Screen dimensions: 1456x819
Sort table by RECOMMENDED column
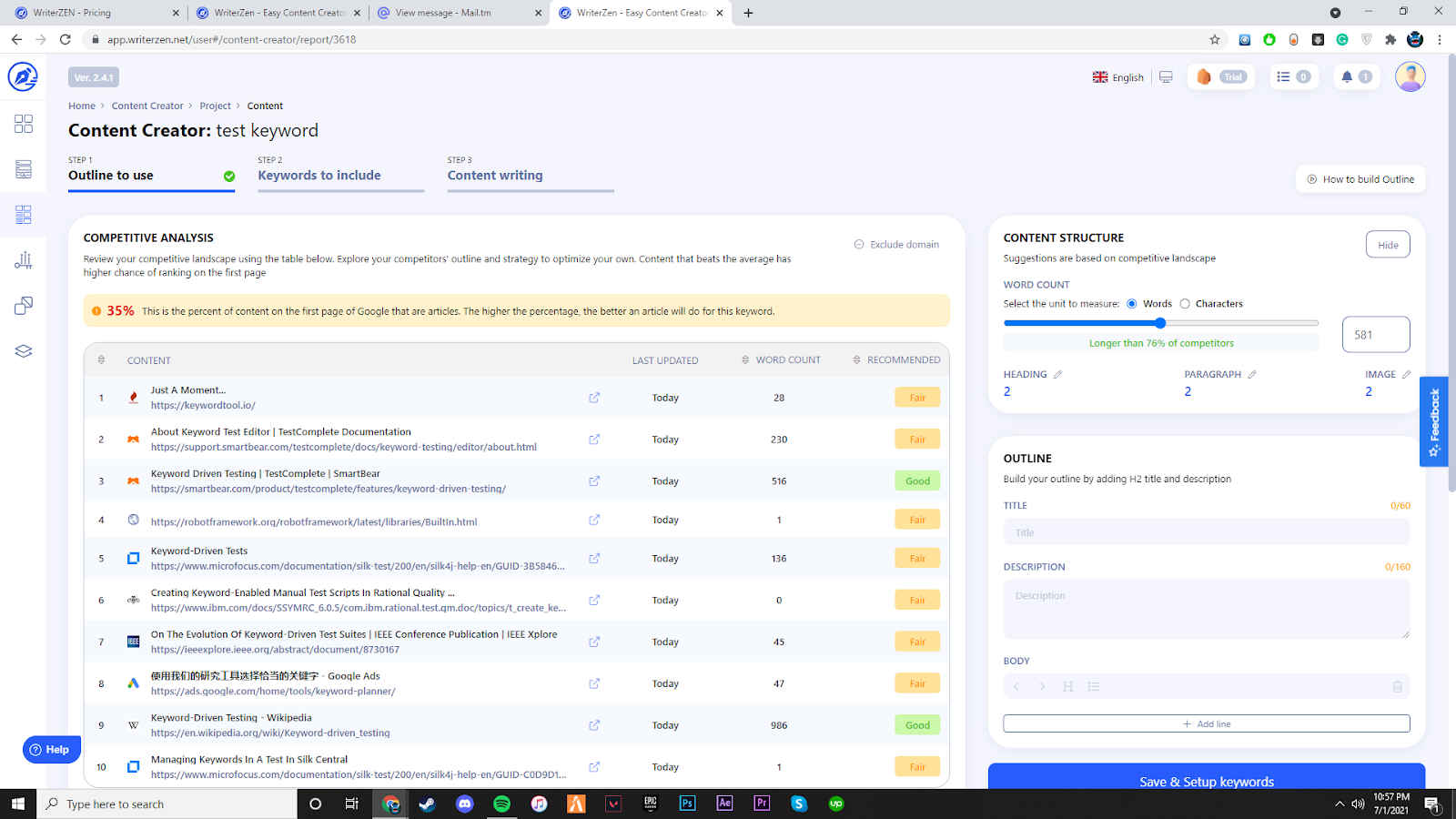[x=896, y=360]
